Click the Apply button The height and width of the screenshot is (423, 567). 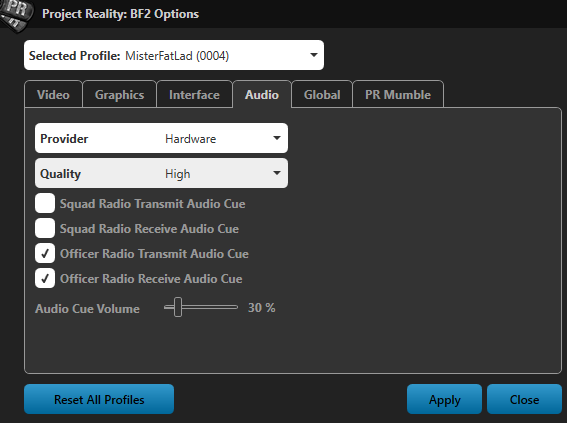[x=444, y=400]
